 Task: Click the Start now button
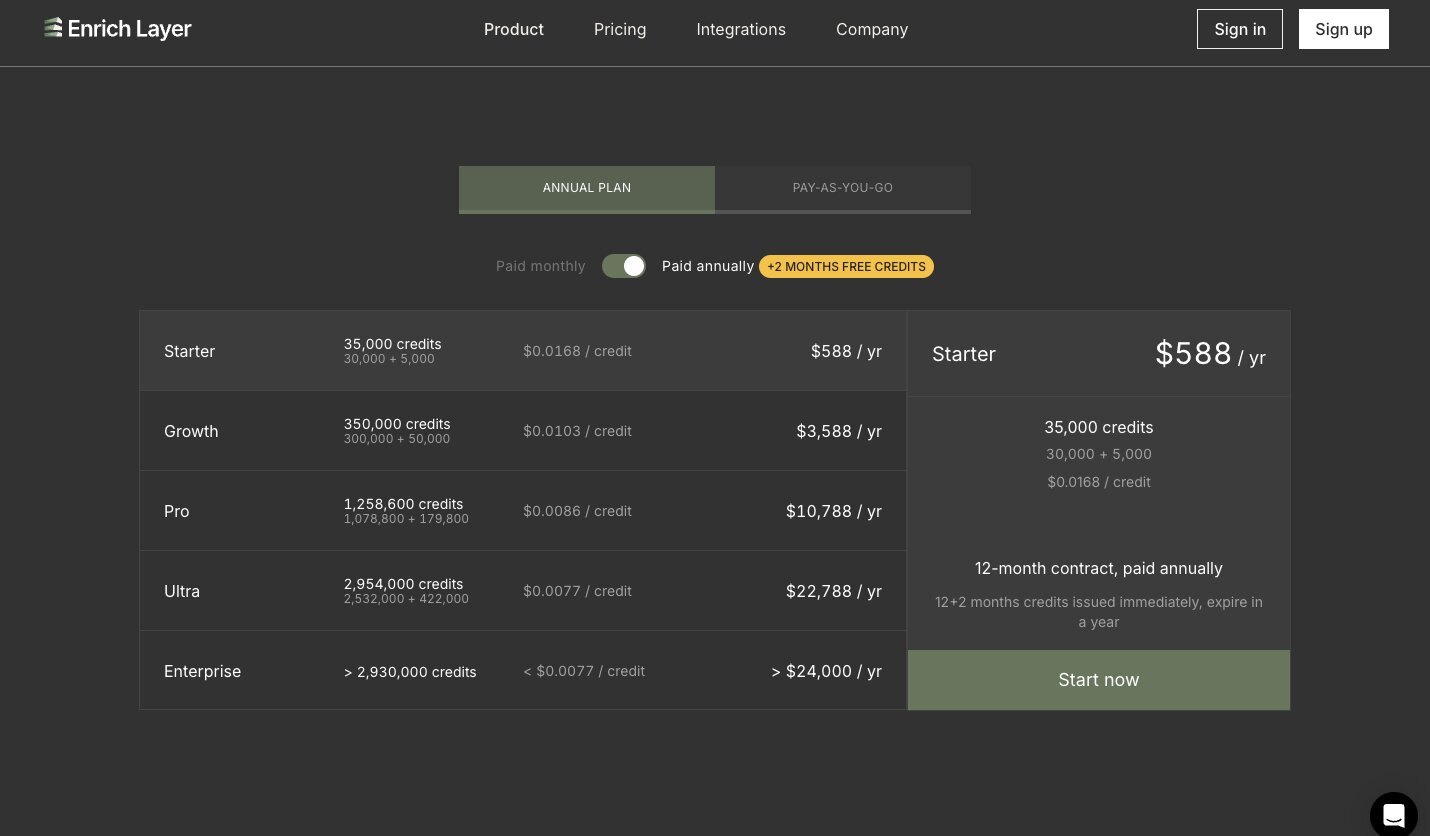point(1099,680)
